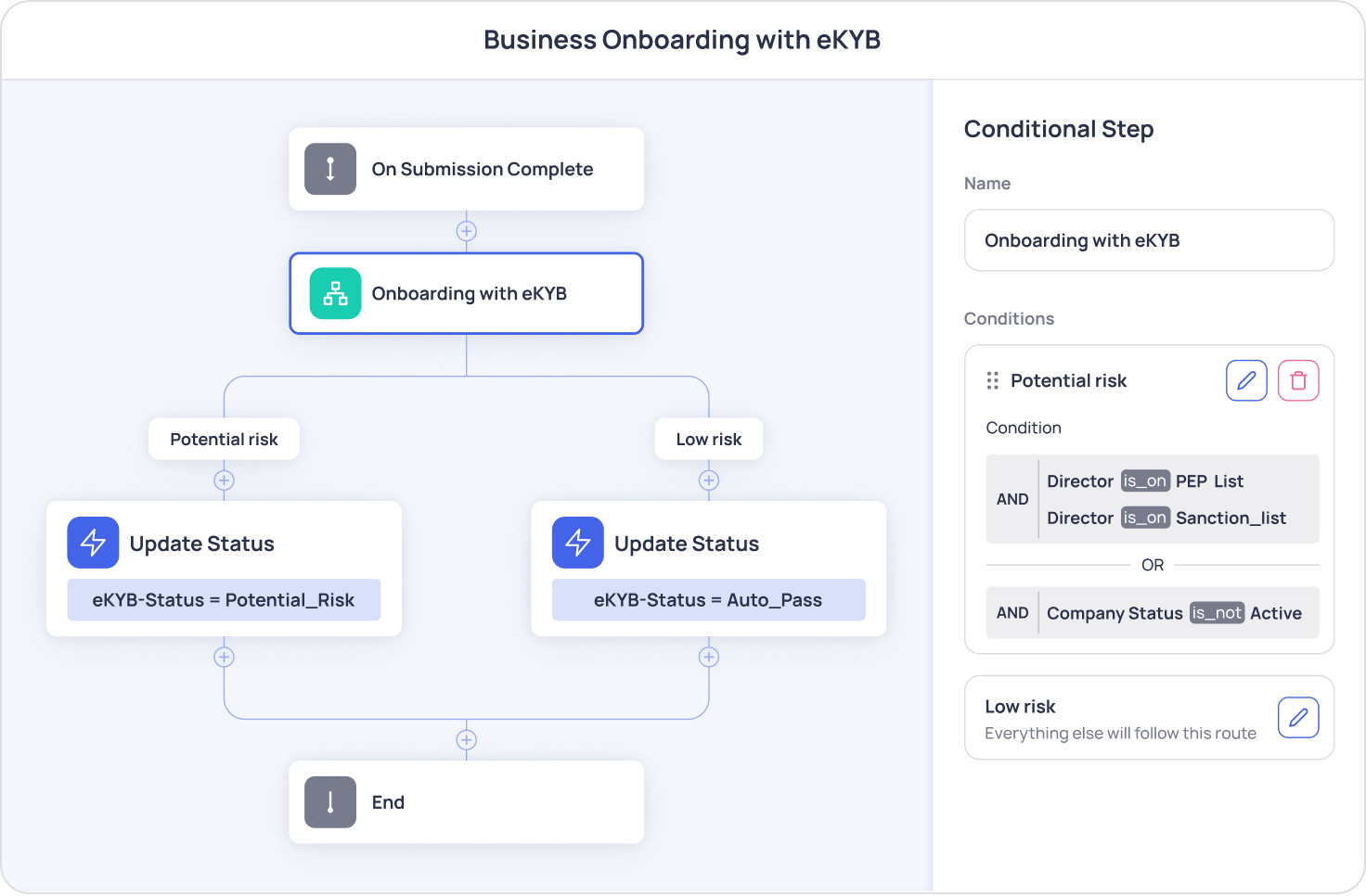This screenshot has height=896, width=1366.
Task: Select the Potential risk branch label
Action: tap(224, 439)
